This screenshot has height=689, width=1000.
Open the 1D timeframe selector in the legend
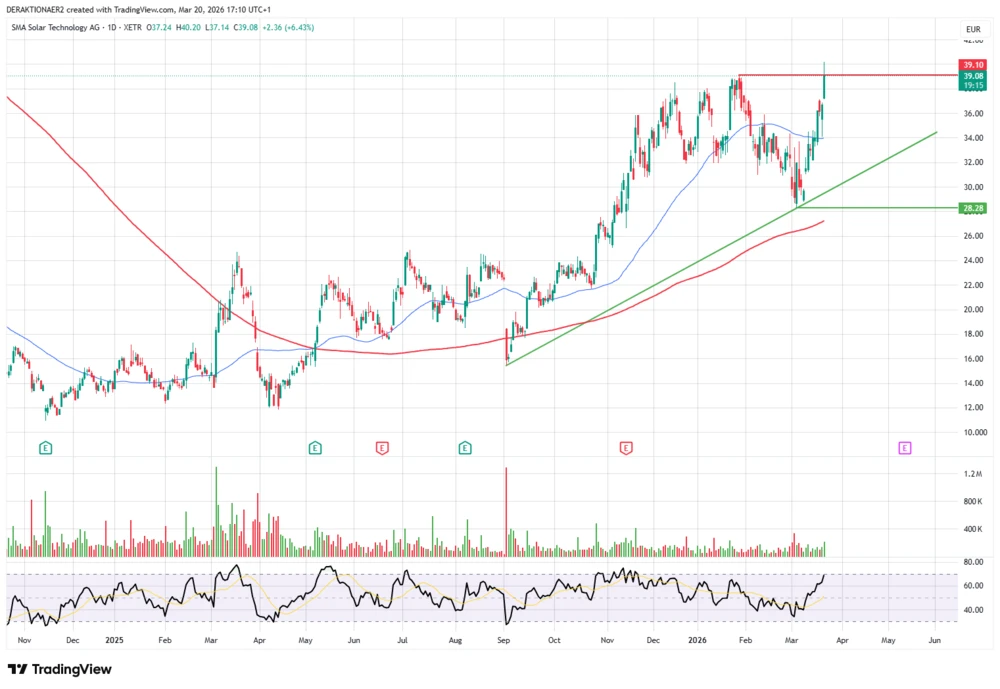click(111, 29)
